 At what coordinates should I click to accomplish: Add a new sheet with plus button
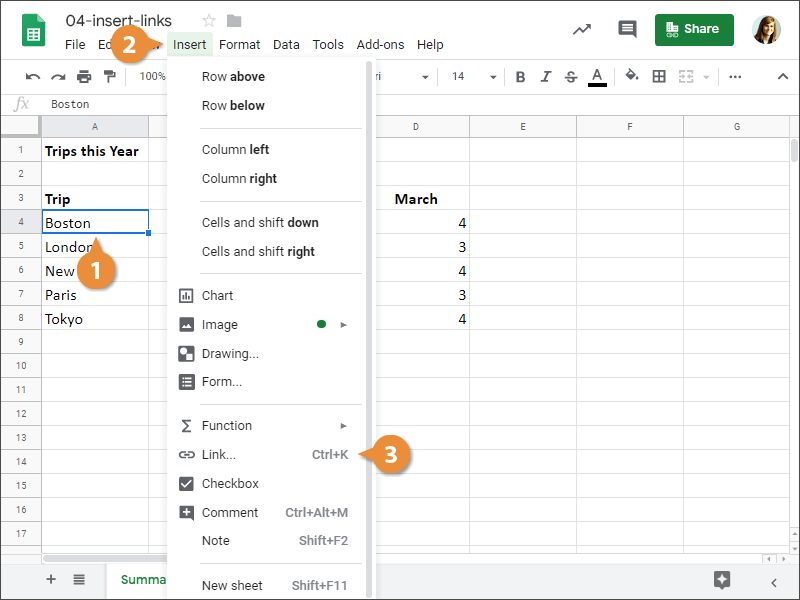pyautogui.click(x=51, y=580)
